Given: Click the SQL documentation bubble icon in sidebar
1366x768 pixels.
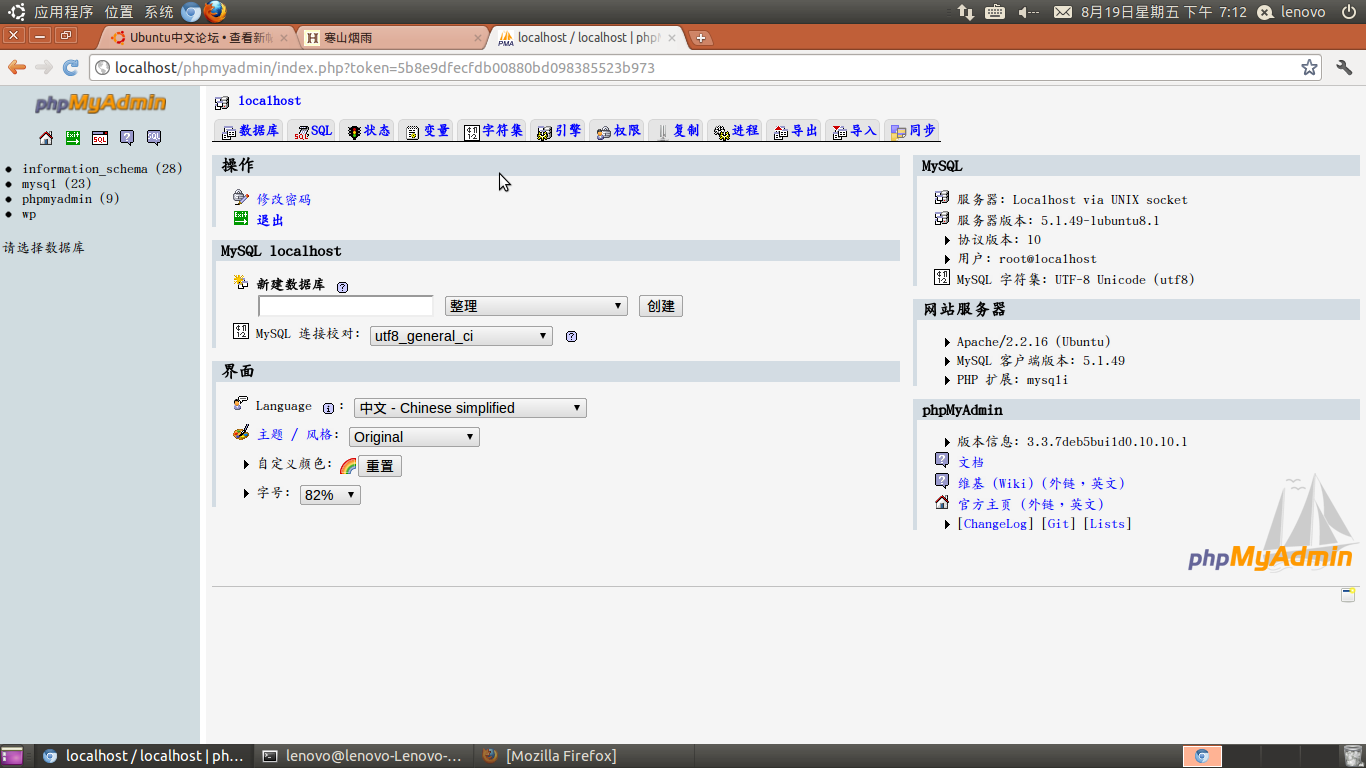Looking at the screenshot, I should tap(154, 138).
